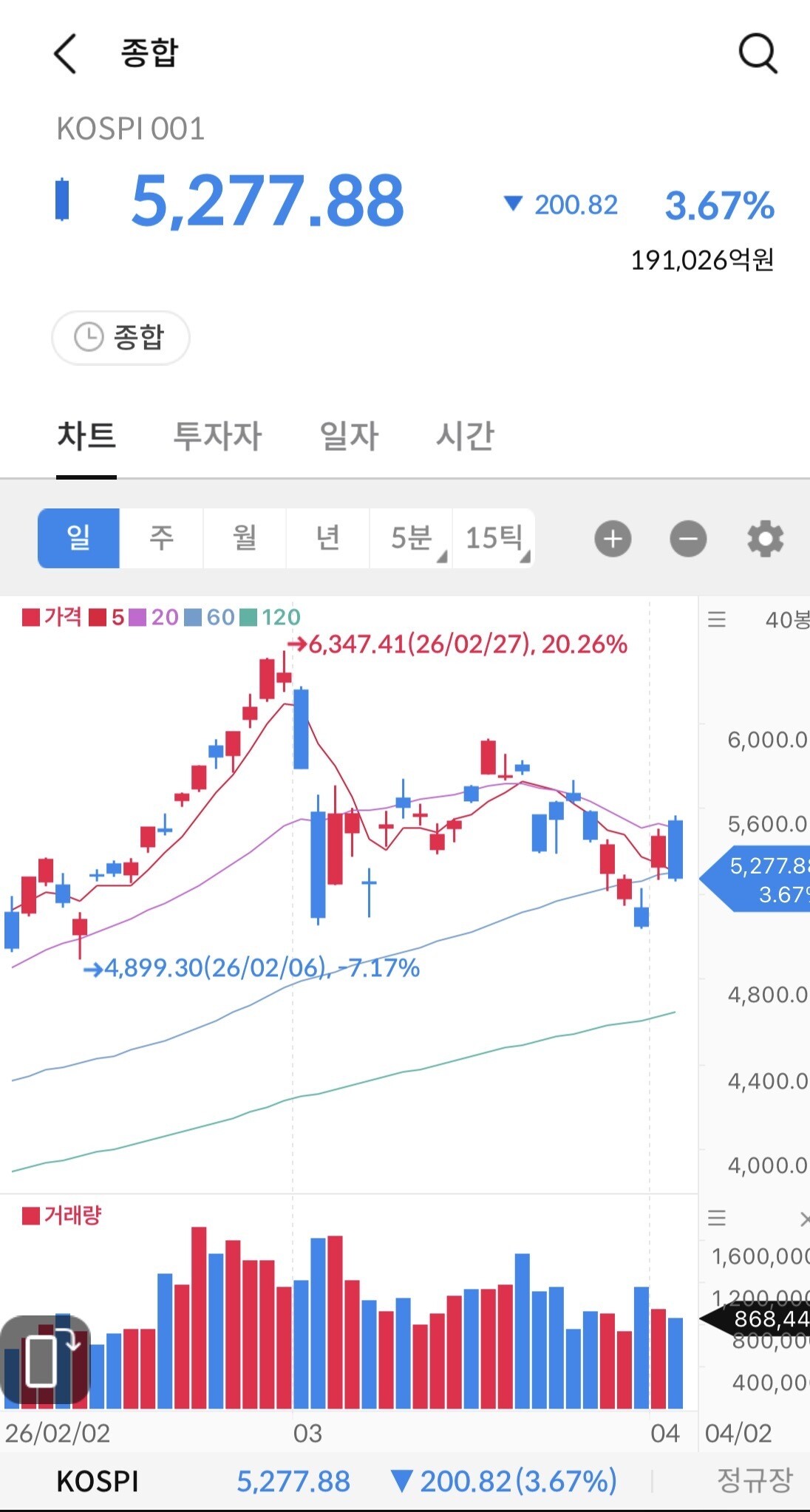Tap the screen rotate floating icon
Image resolution: width=810 pixels, height=1512 pixels.
[46, 1360]
